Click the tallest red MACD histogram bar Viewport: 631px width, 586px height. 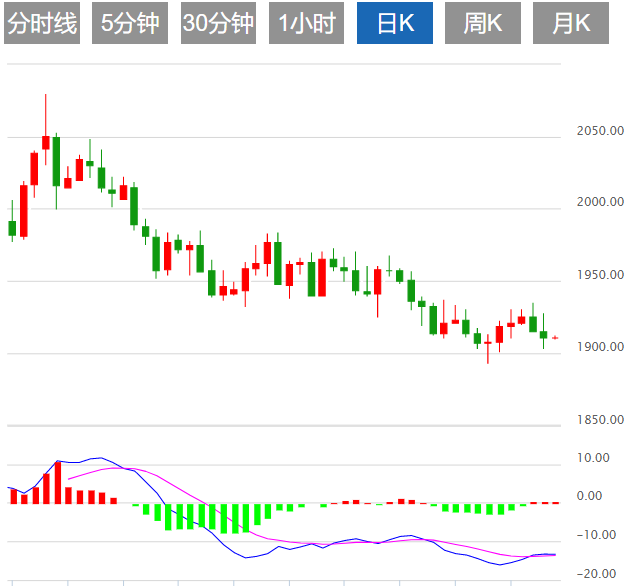pos(58,483)
